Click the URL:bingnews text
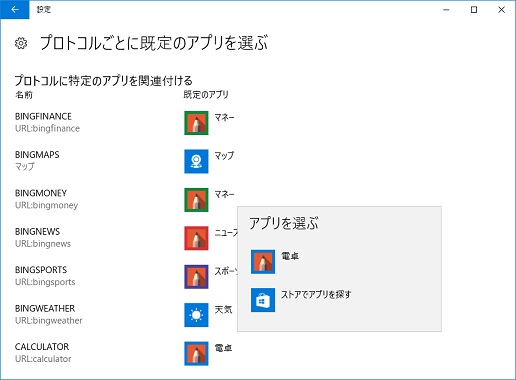The width and height of the screenshot is (516, 380). (43, 244)
